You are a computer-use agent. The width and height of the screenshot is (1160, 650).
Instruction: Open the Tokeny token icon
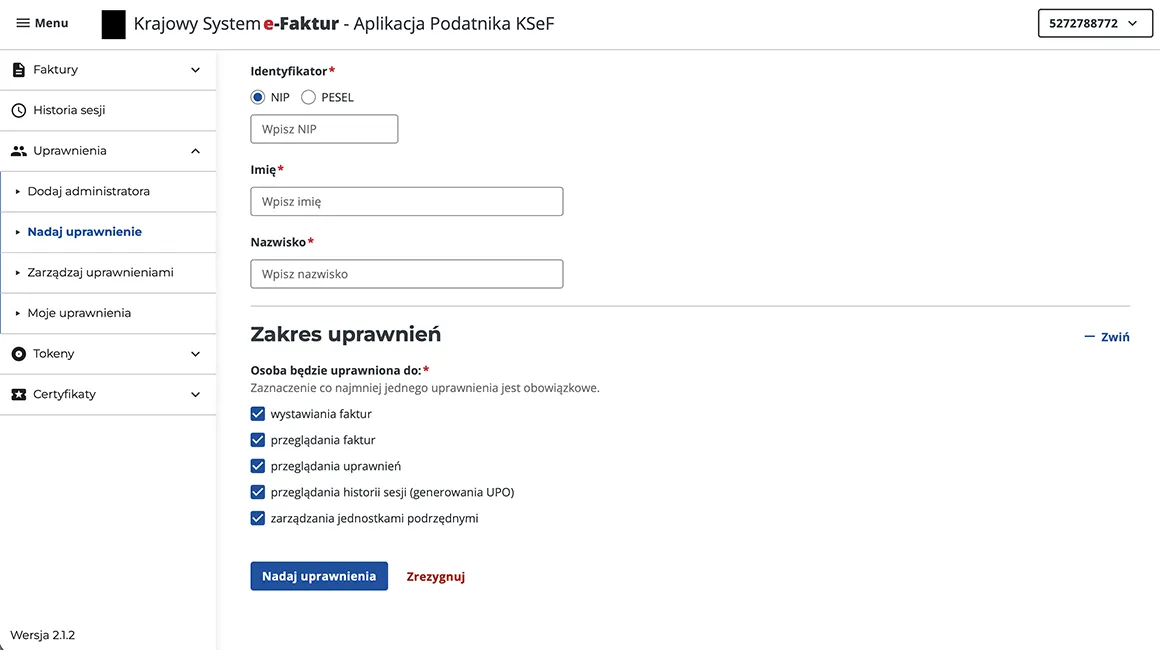pos(18,353)
